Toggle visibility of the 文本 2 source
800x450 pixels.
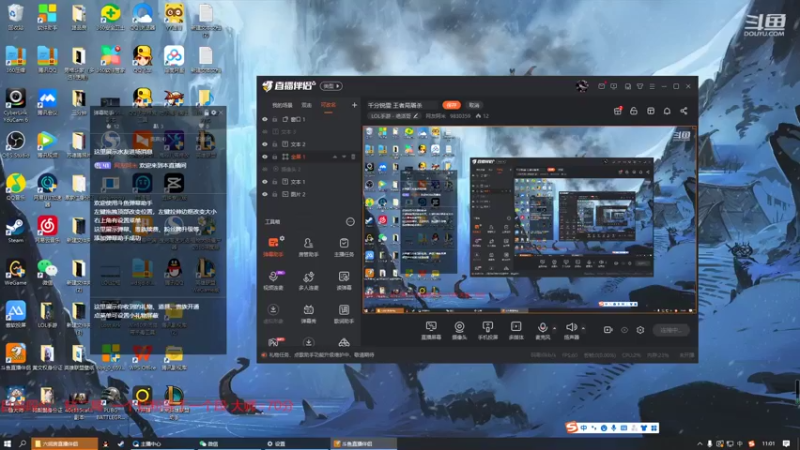[264, 144]
